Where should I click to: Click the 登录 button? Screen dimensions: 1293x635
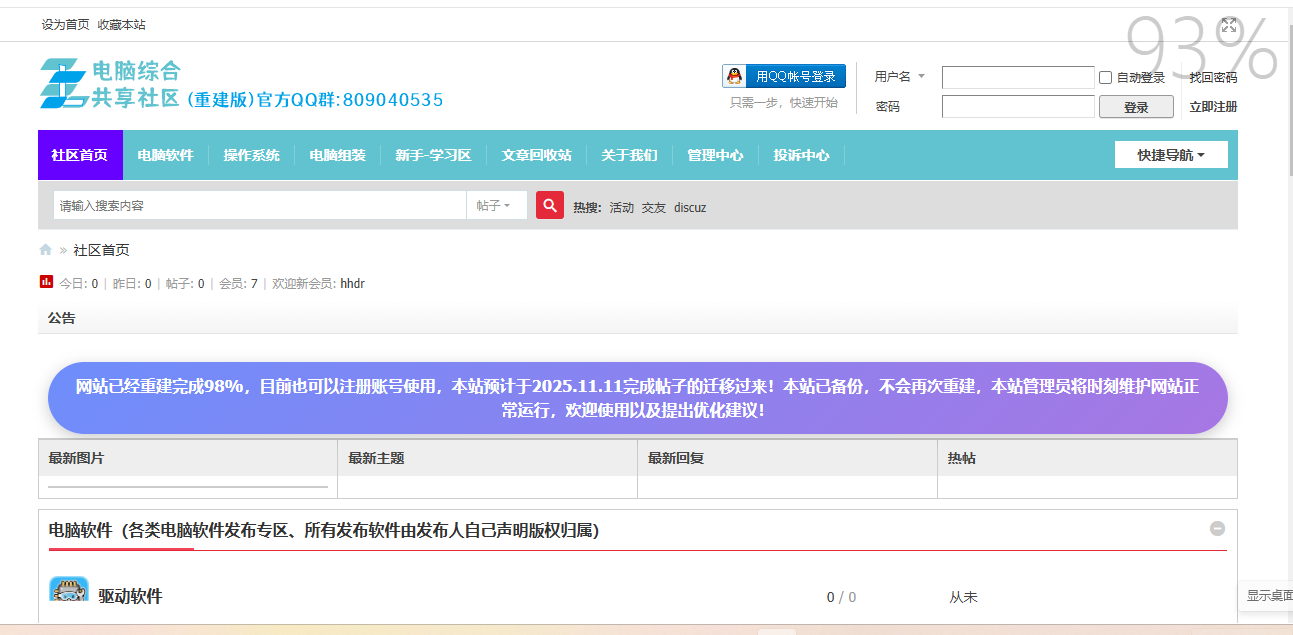[x=1135, y=107]
